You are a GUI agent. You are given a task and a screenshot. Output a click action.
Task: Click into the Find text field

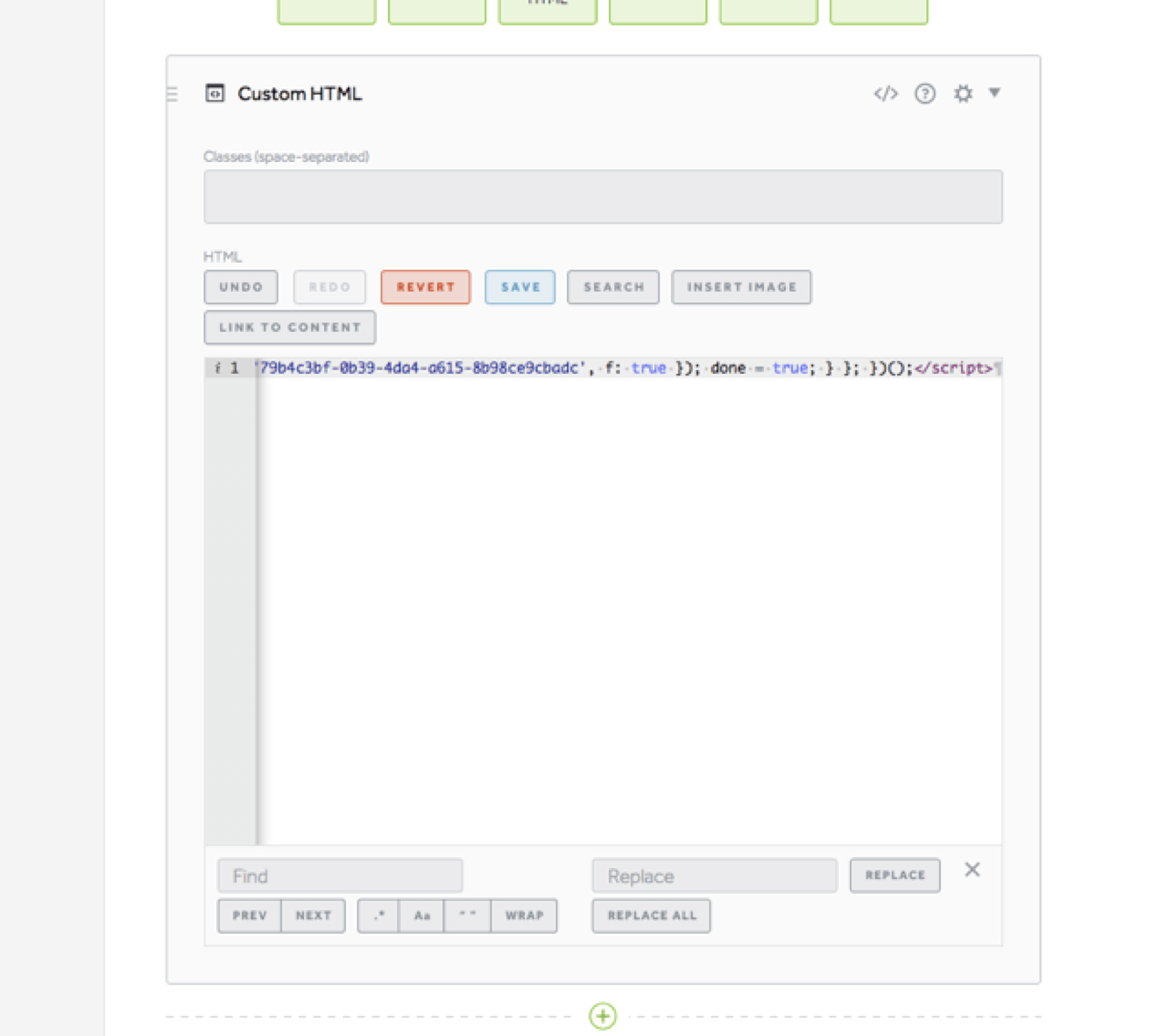[x=340, y=876]
